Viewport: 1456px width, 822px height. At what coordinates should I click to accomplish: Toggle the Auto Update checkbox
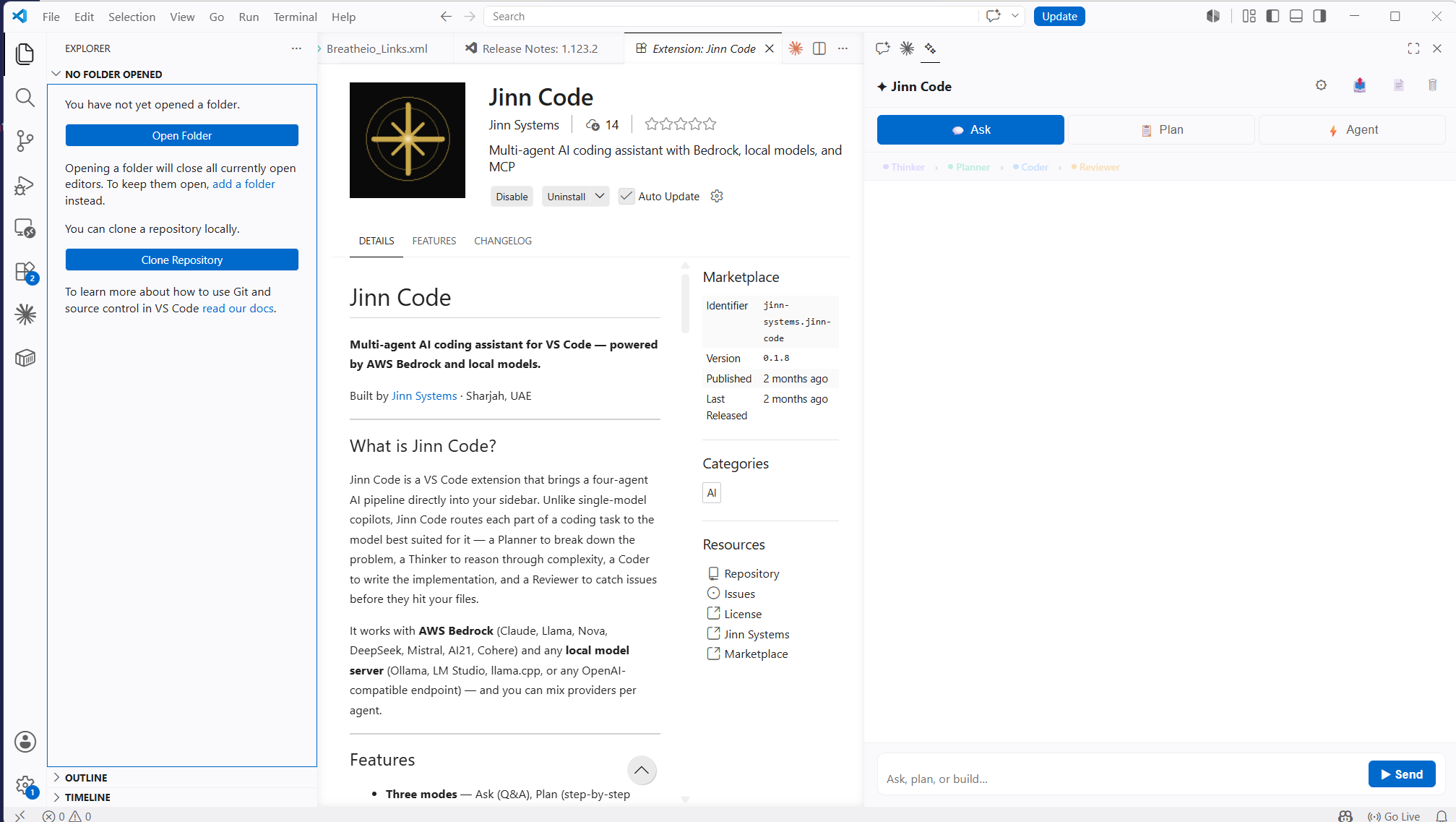[x=626, y=197]
